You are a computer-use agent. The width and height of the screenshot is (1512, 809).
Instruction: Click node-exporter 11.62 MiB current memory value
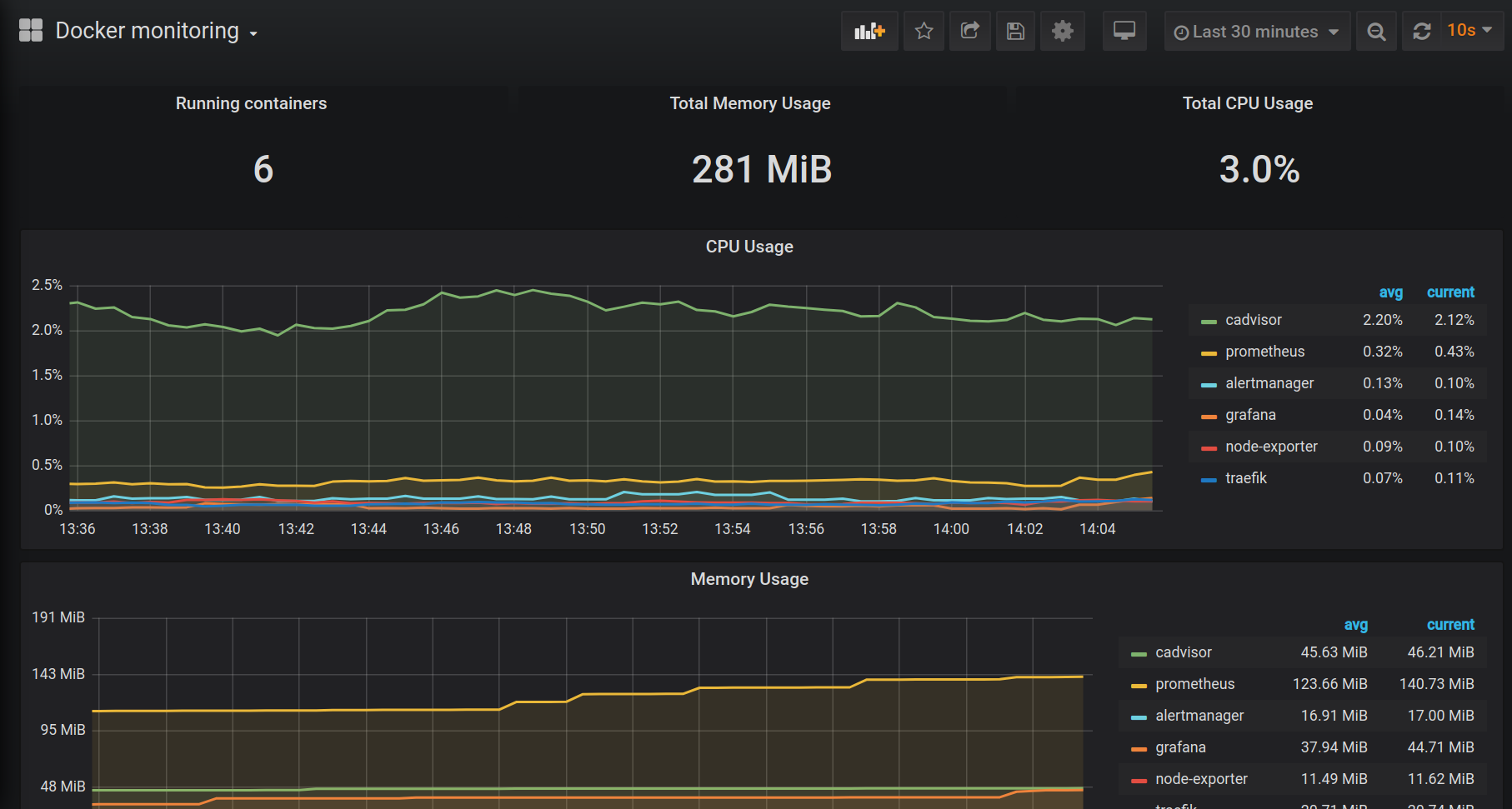(x=1440, y=779)
